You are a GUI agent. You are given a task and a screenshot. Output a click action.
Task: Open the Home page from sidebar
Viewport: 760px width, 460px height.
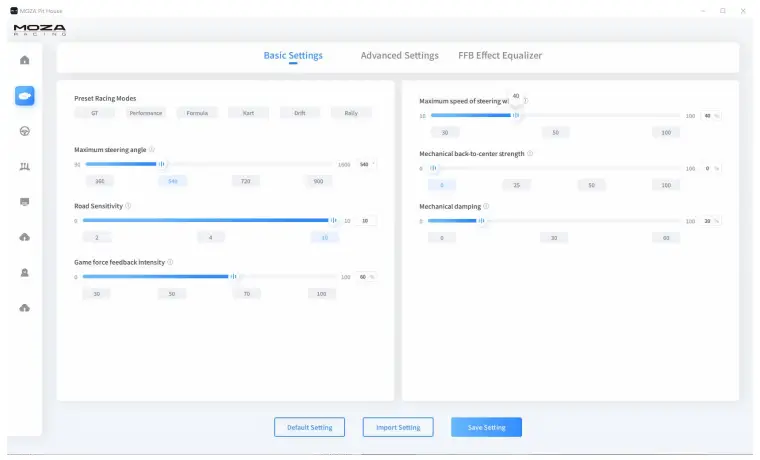click(24, 60)
